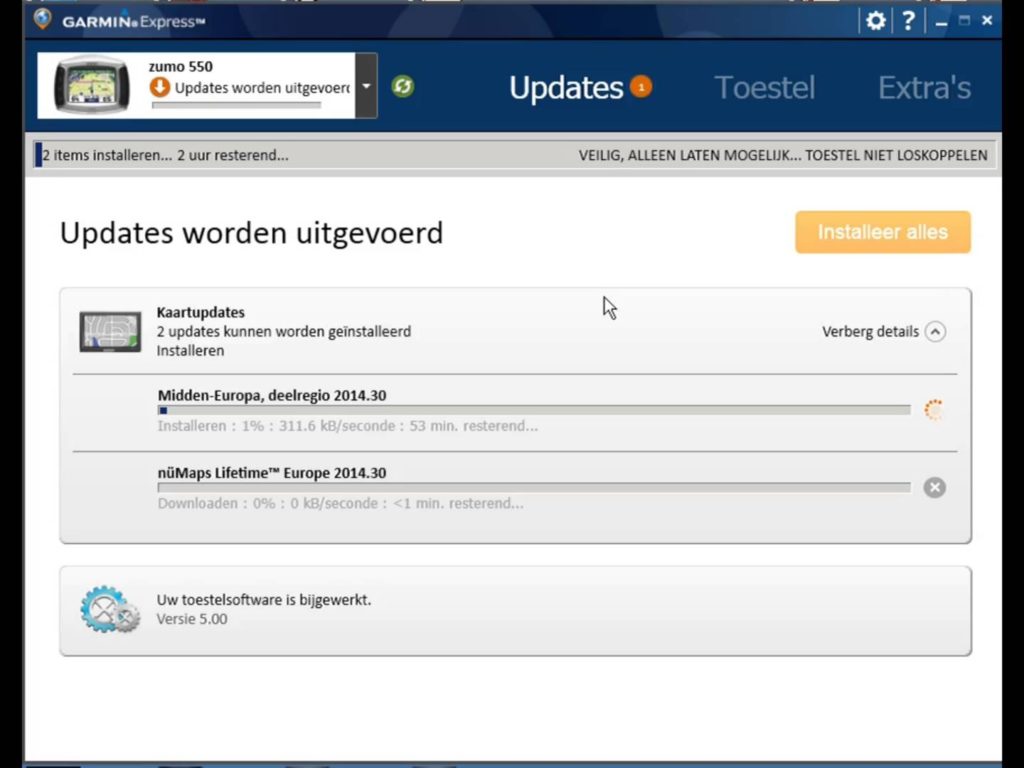
Task: Click 'Versie 5.00' text
Action: pyautogui.click(x=192, y=618)
